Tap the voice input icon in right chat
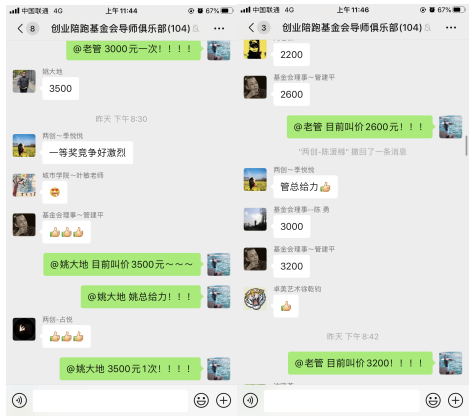Screen dimensions: 473x417 [251, 400]
